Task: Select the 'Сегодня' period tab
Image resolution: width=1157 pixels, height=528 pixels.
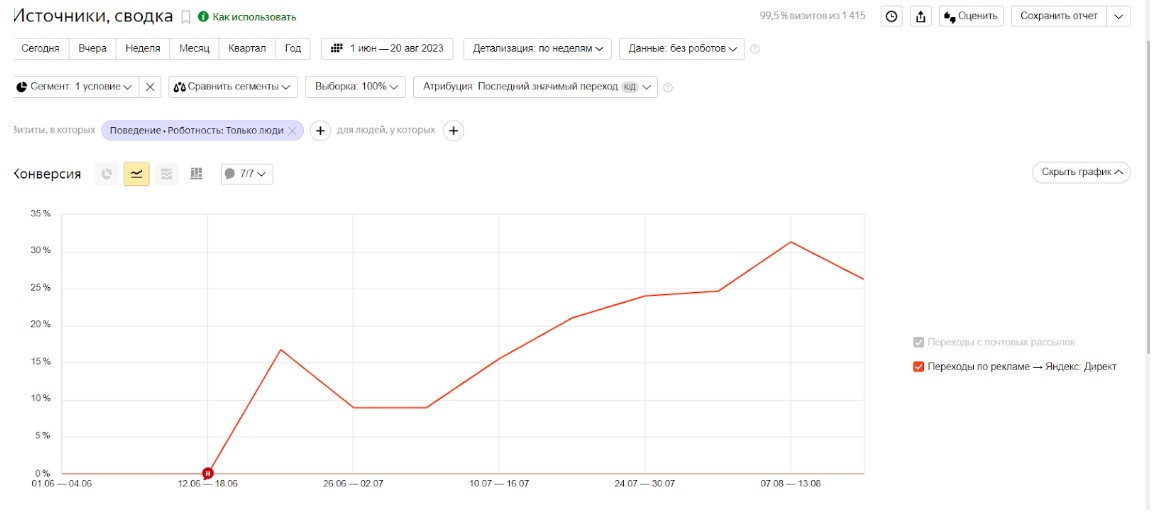Action: 41,49
